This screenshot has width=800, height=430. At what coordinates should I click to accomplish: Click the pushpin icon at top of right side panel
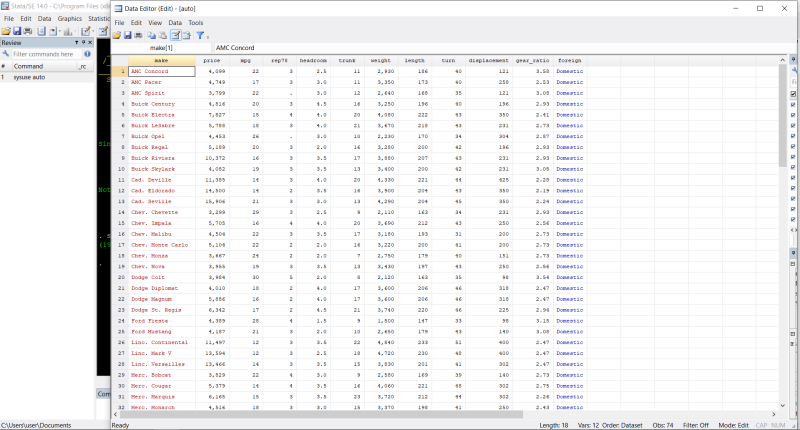pyautogui.click(x=793, y=59)
